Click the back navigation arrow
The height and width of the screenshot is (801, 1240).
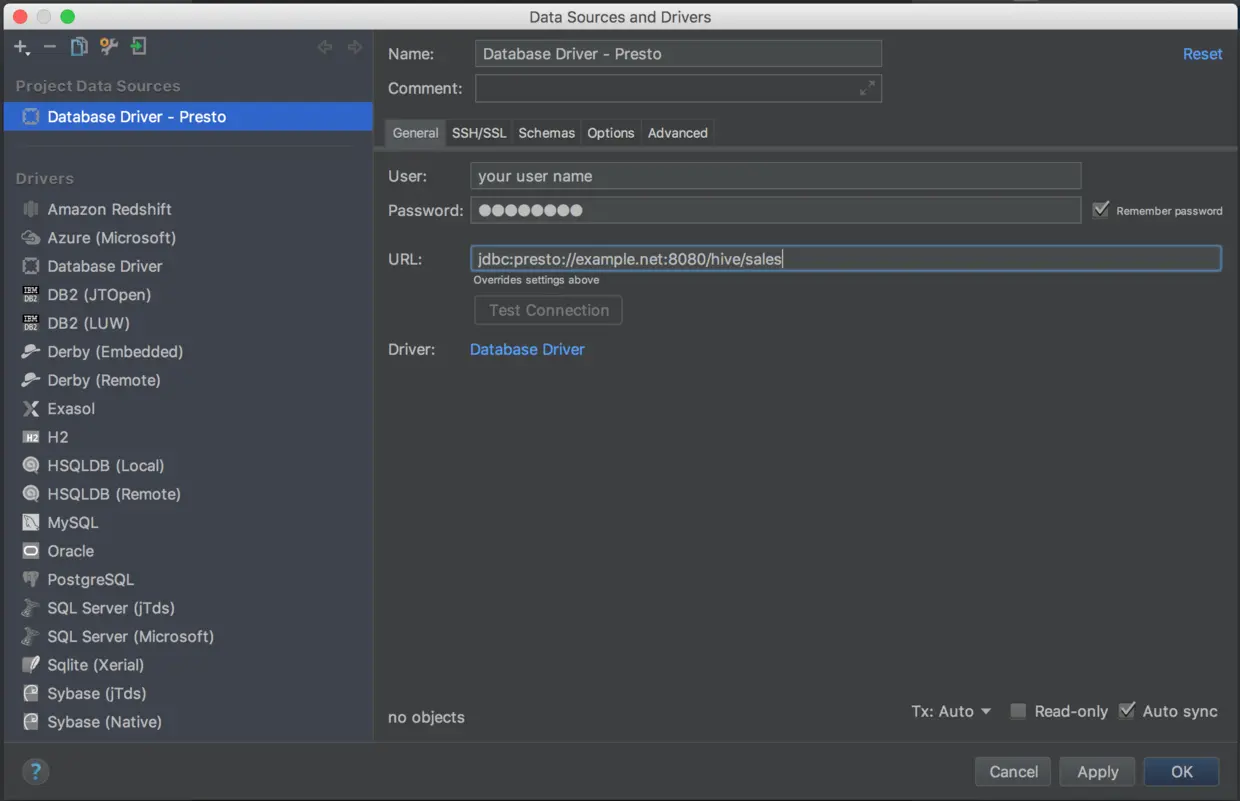(x=325, y=47)
